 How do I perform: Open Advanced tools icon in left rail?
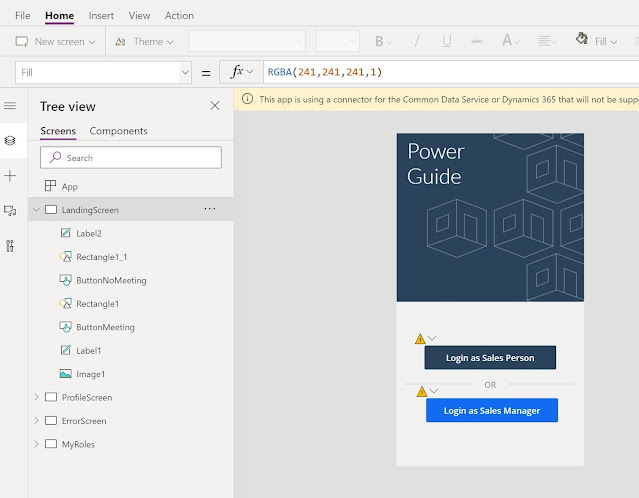[10, 246]
